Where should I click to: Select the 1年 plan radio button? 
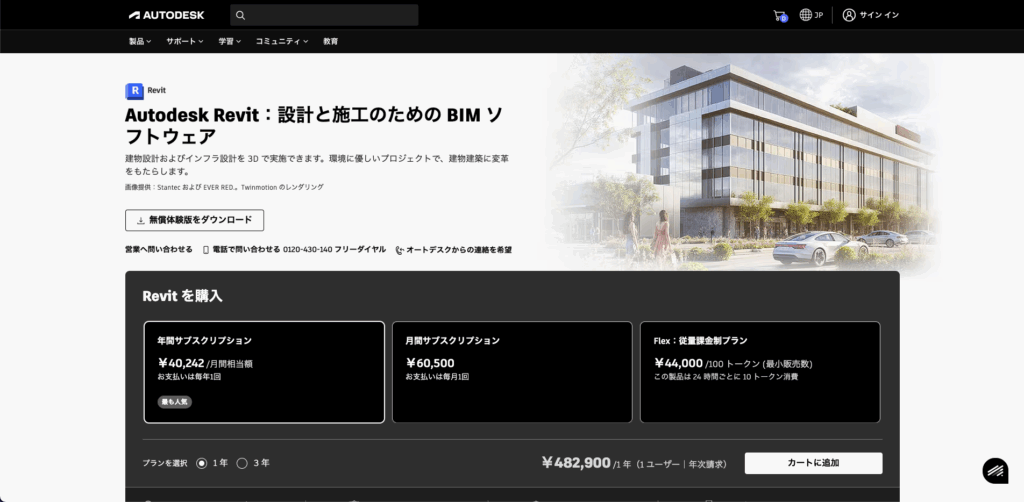tap(202, 463)
